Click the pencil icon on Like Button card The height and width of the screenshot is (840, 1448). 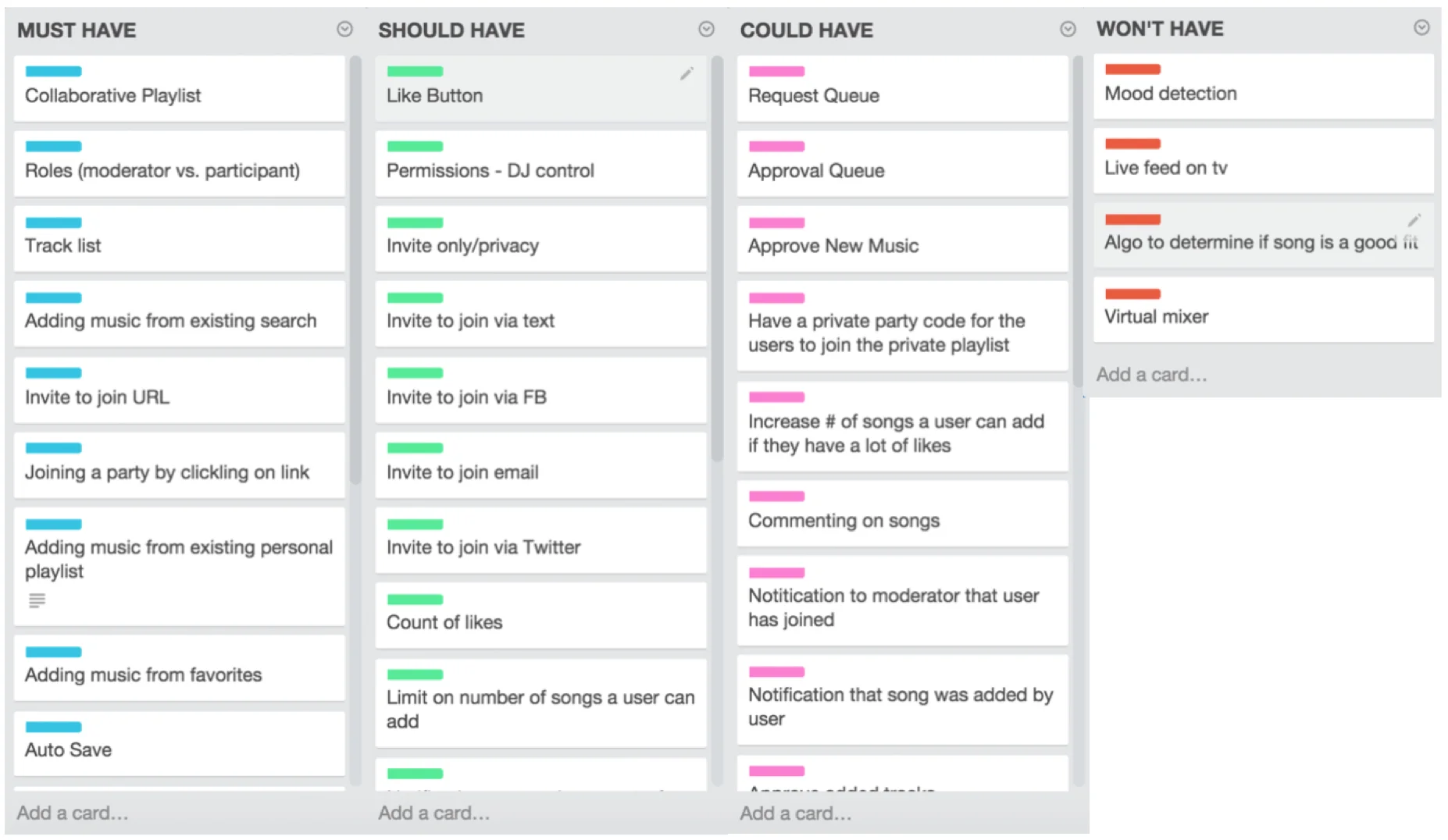(x=687, y=73)
